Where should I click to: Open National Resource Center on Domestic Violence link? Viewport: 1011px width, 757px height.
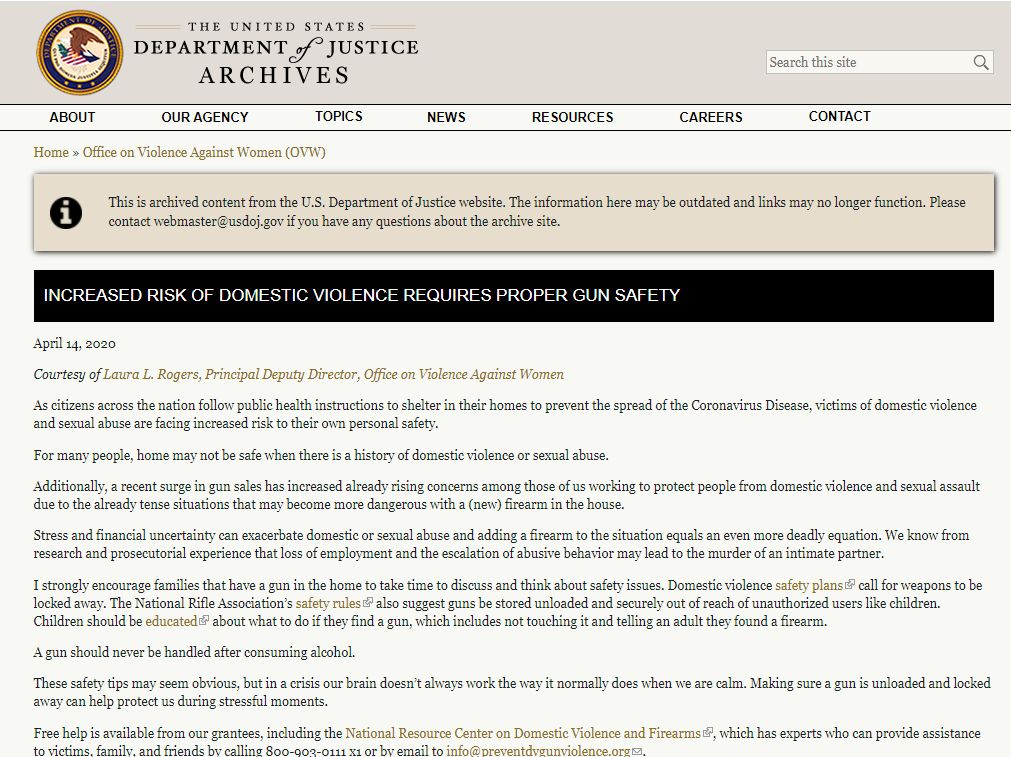(523, 733)
